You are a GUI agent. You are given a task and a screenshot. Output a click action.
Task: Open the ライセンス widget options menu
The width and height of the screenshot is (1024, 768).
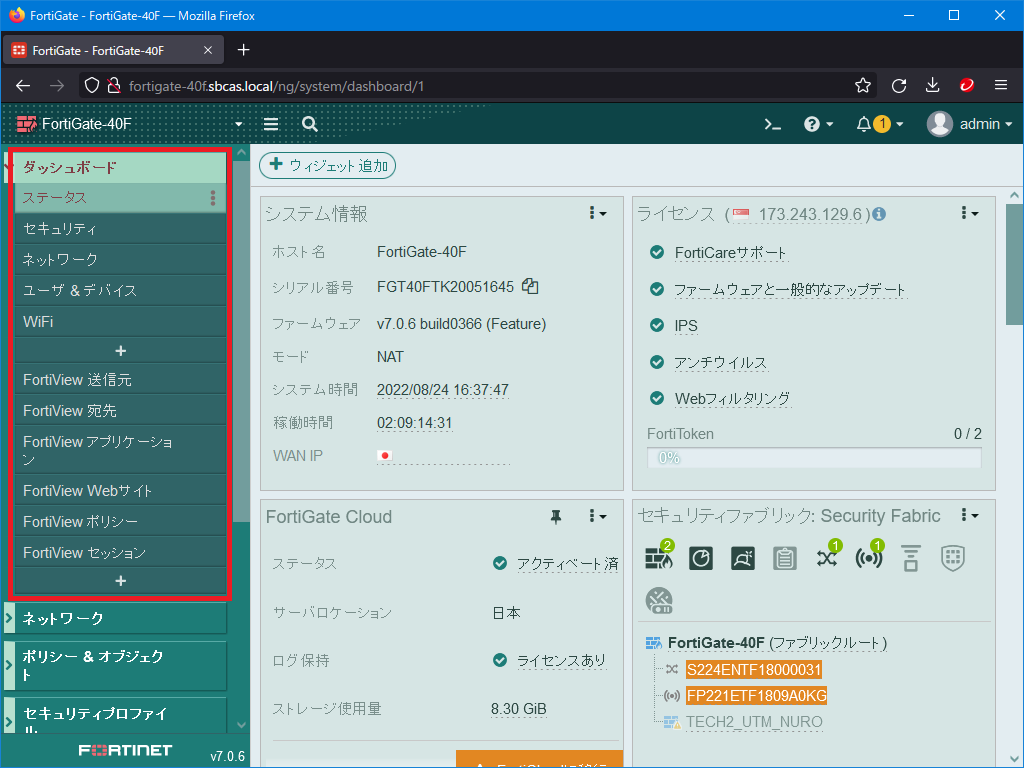coord(970,213)
